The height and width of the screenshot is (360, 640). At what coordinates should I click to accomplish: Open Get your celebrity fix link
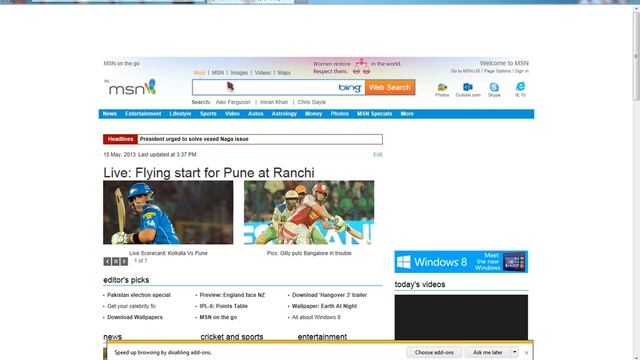coord(131,306)
